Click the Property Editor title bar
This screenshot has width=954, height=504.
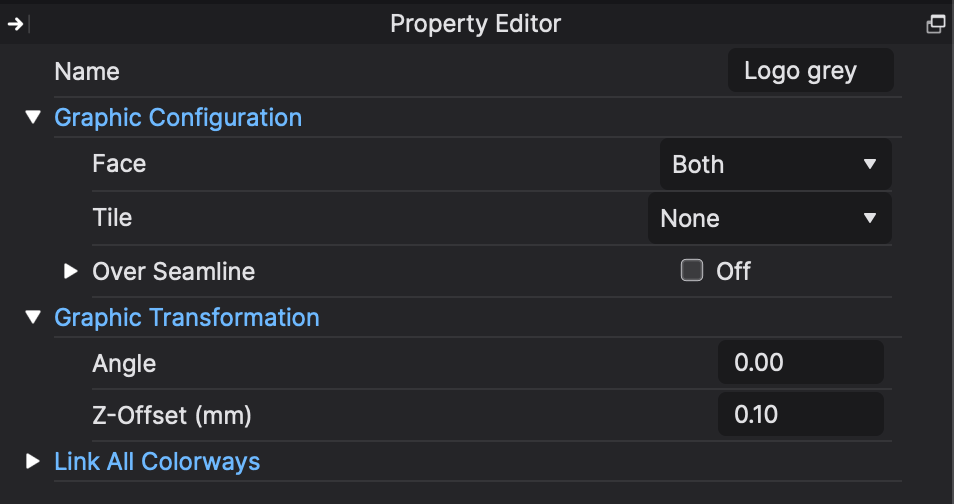pos(476,24)
